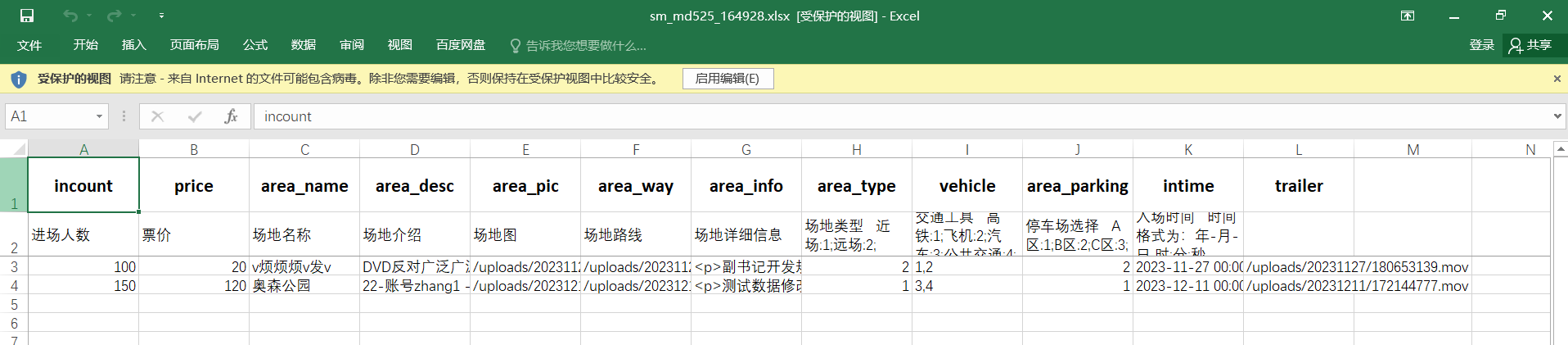Select column H header

point(856,149)
